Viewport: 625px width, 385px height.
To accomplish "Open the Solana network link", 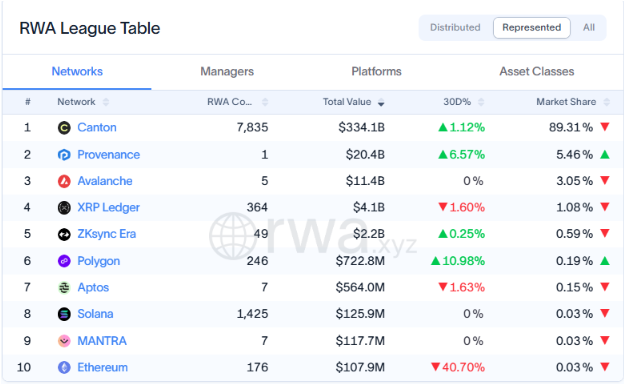I will 95,314.
